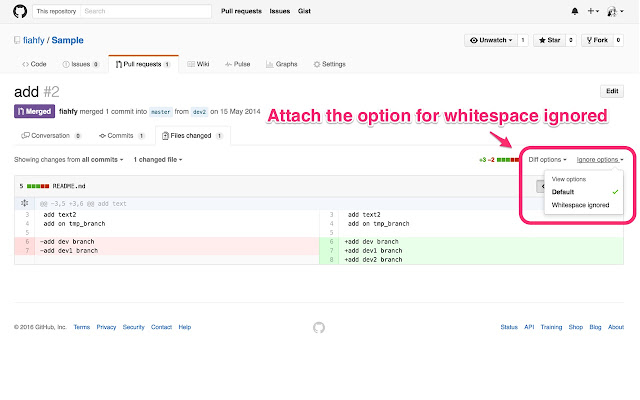Image resolution: width=640 pixels, height=400 pixels.
Task: Select Default view option
Action: (x=584, y=192)
